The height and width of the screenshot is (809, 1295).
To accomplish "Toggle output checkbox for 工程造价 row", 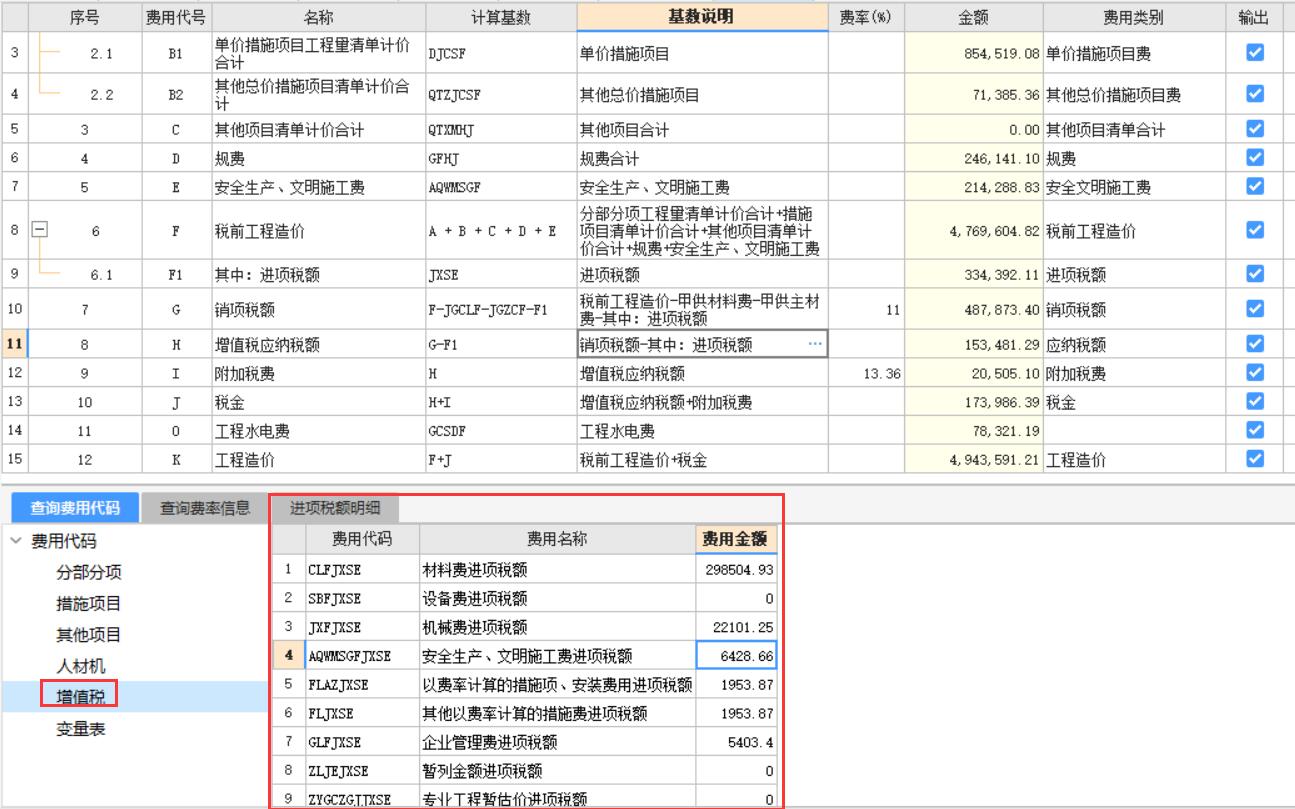I will coord(1255,459).
